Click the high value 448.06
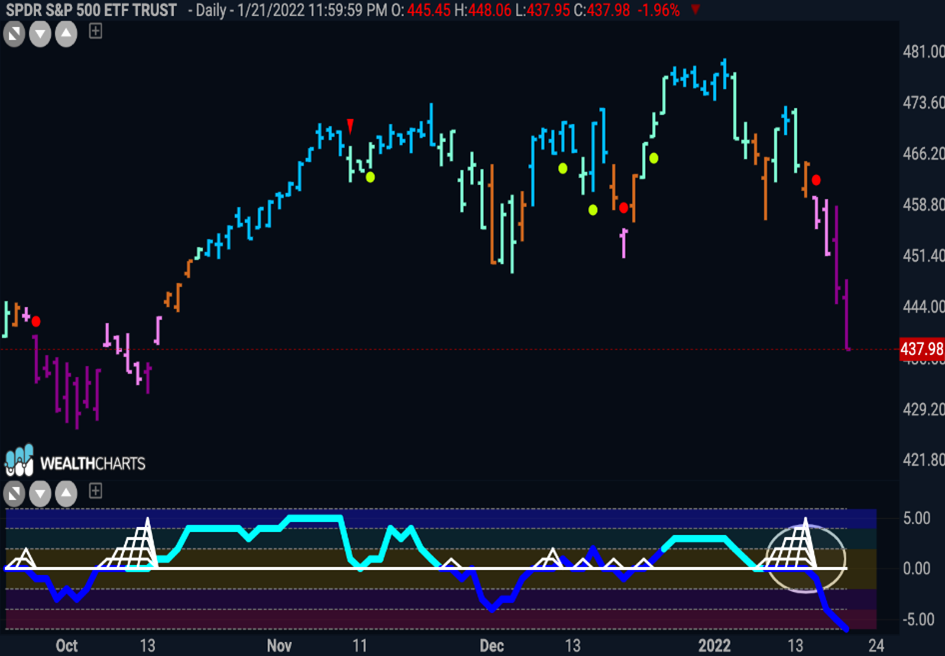Viewport: 945px width, 656px height. tap(489, 10)
